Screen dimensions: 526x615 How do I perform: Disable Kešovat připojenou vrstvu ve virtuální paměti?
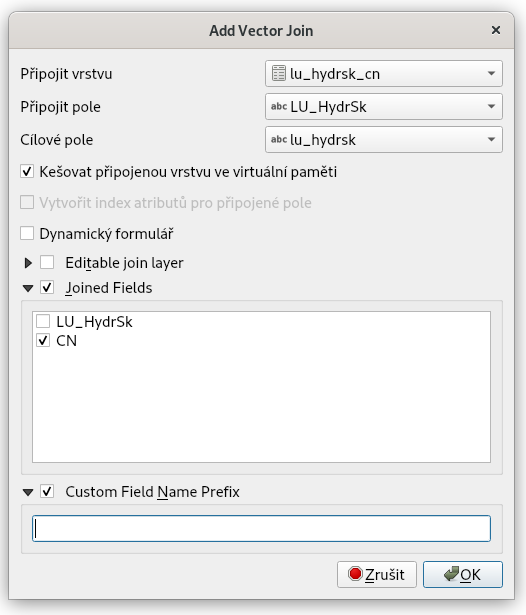[27, 171]
